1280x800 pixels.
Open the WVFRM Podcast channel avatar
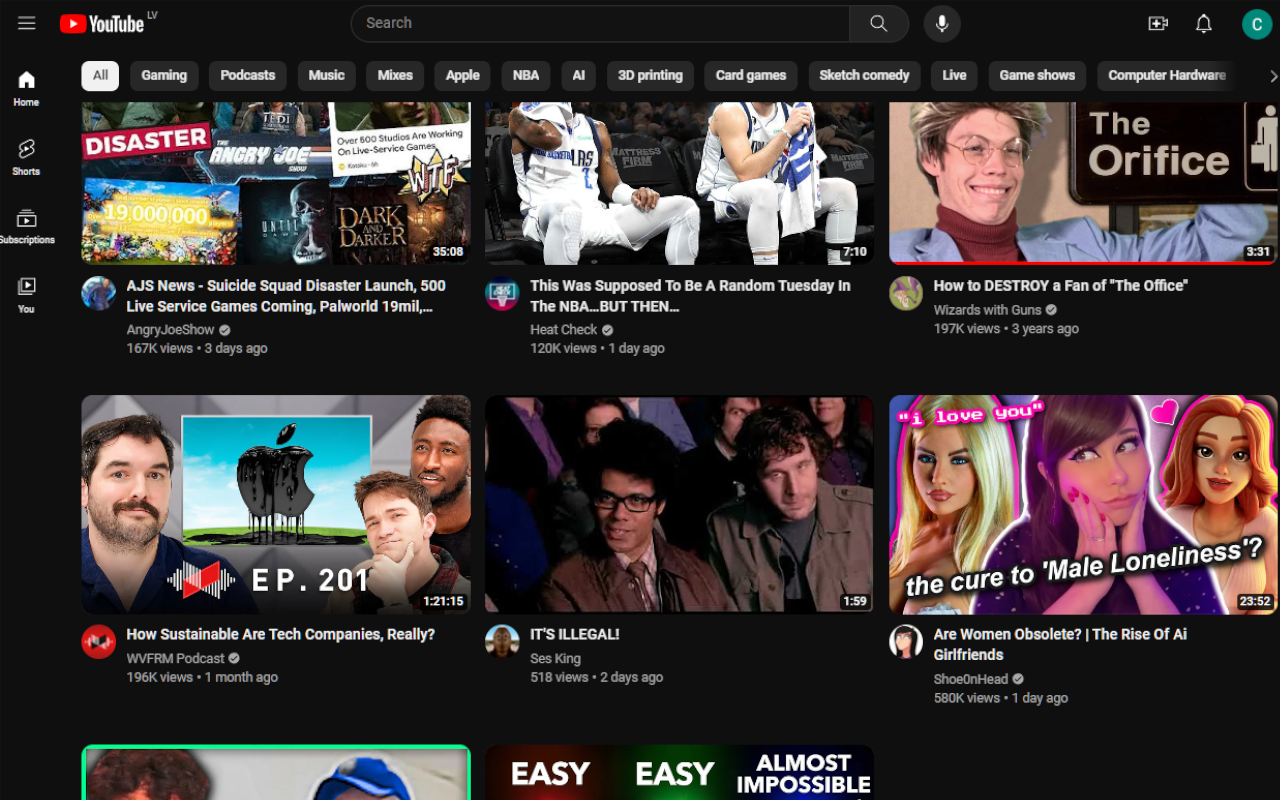click(99, 642)
